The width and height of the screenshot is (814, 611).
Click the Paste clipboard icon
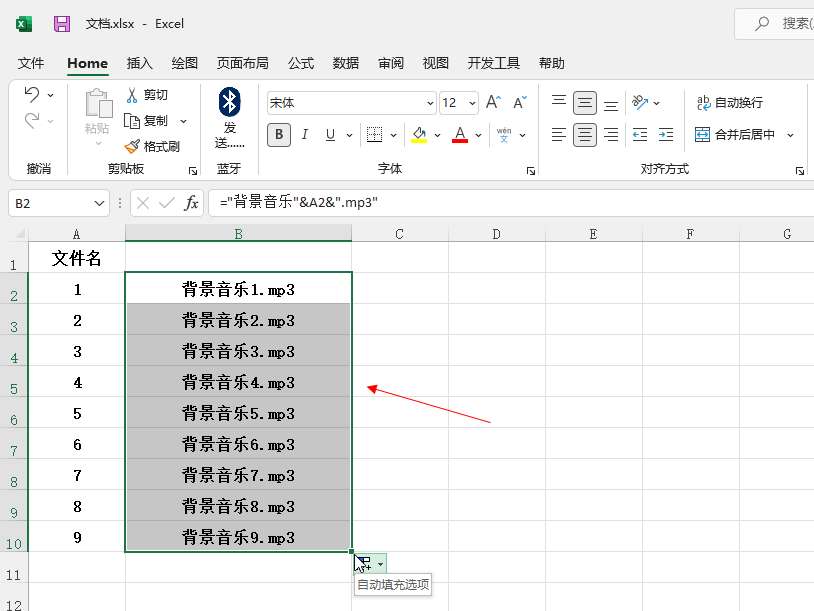98,103
